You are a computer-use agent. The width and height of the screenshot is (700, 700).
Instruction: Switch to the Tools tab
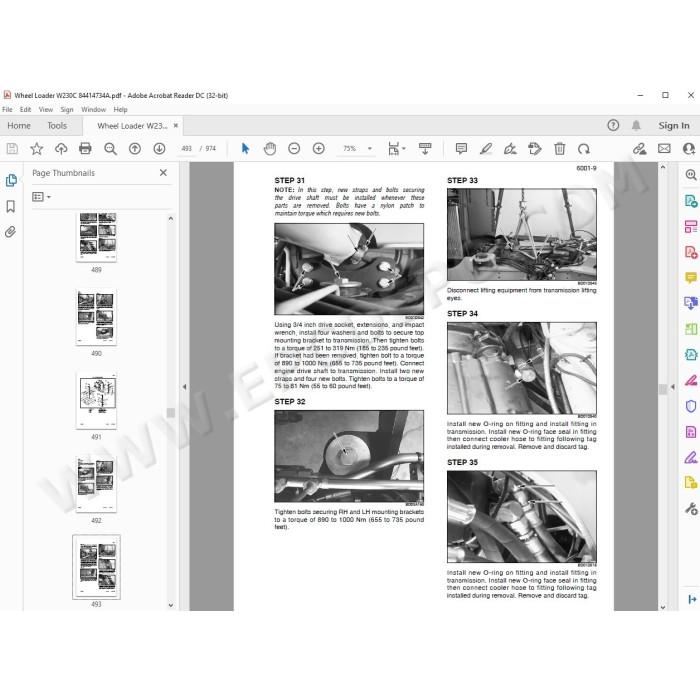tap(57, 126)
